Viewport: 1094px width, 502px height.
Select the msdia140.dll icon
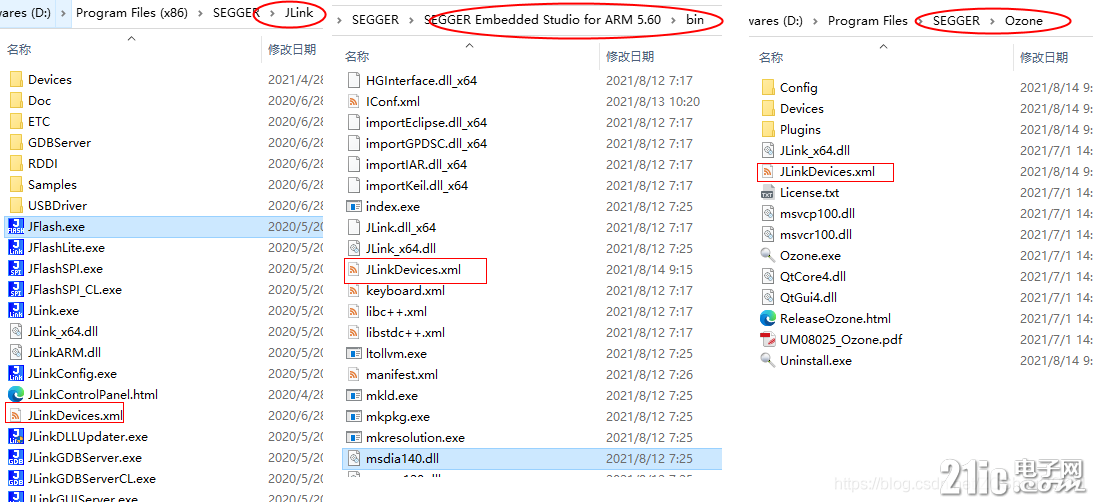354,459
